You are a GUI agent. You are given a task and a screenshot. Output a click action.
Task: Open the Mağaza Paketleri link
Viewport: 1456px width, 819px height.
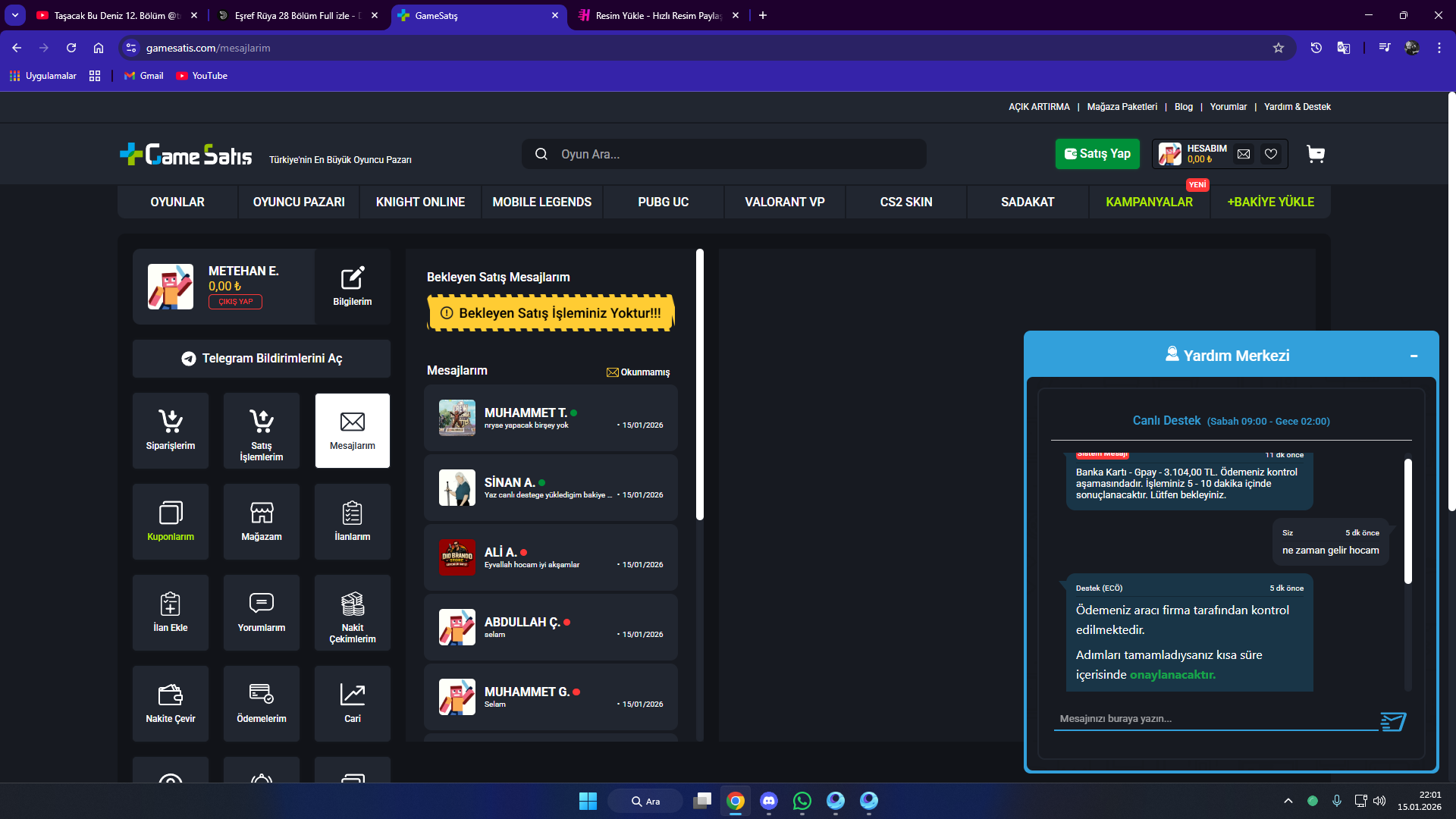pyautogui.click(x=1122, y=107)
